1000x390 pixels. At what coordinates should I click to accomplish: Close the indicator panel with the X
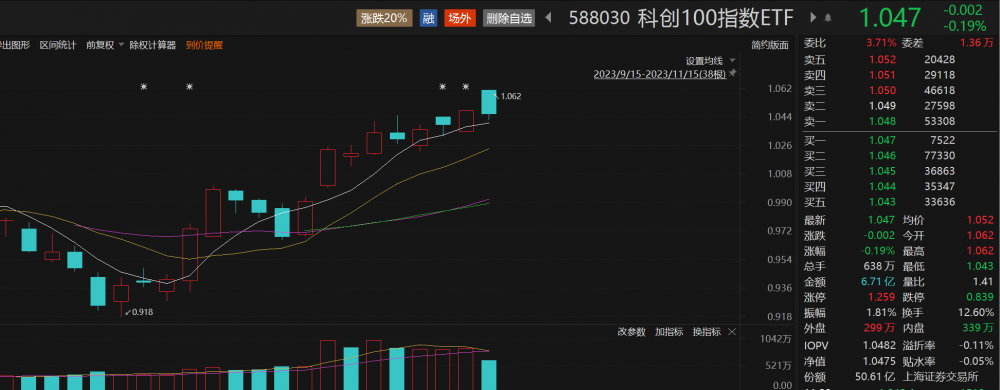732,331
